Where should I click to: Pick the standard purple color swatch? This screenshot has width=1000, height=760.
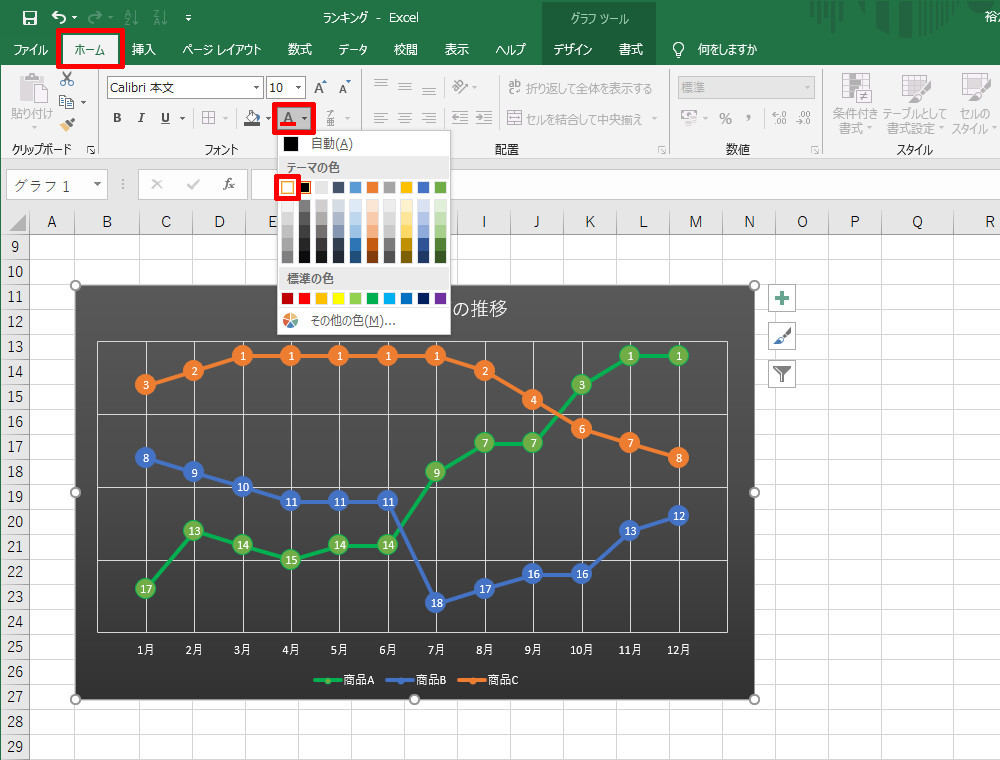point(440,298)
